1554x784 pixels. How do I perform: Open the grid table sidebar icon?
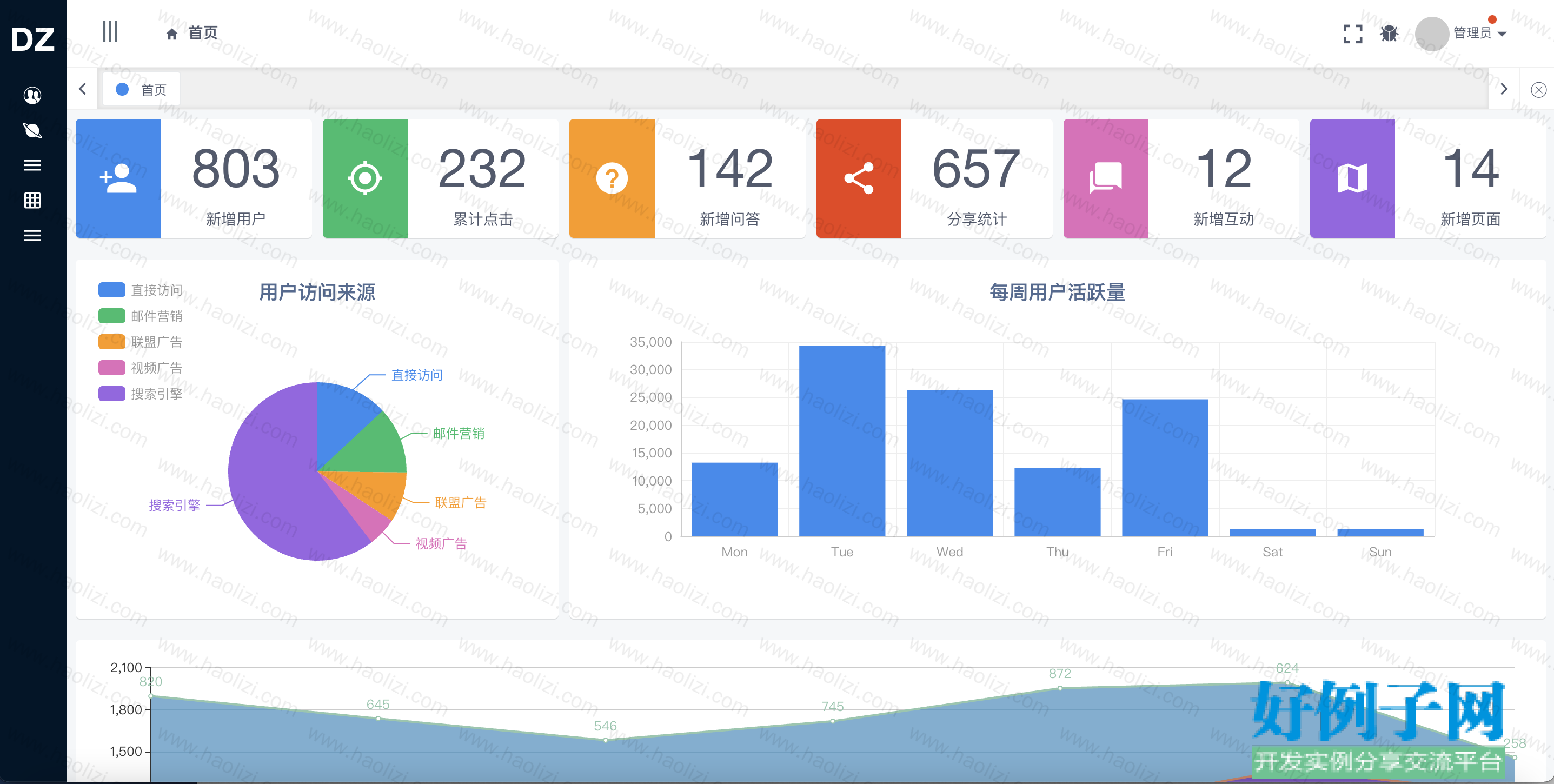[32, 200]
